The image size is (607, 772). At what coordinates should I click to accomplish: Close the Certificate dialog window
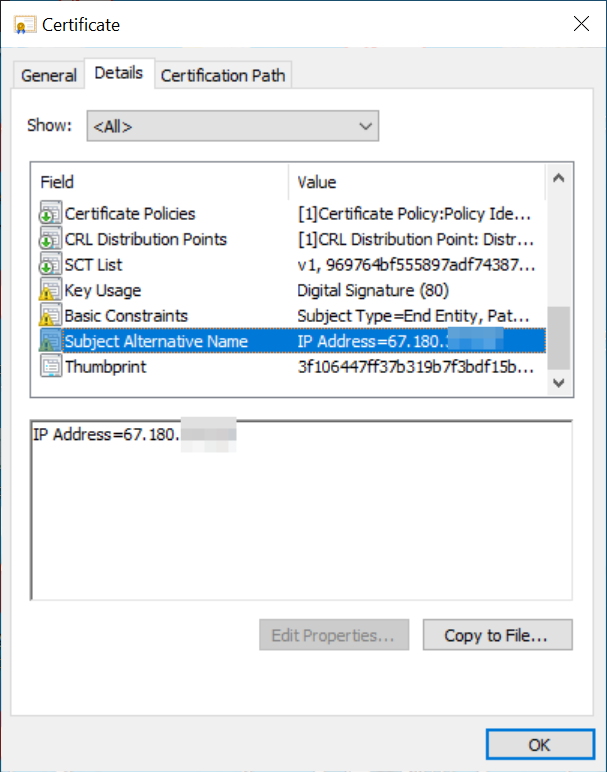(x=579, y=24)
